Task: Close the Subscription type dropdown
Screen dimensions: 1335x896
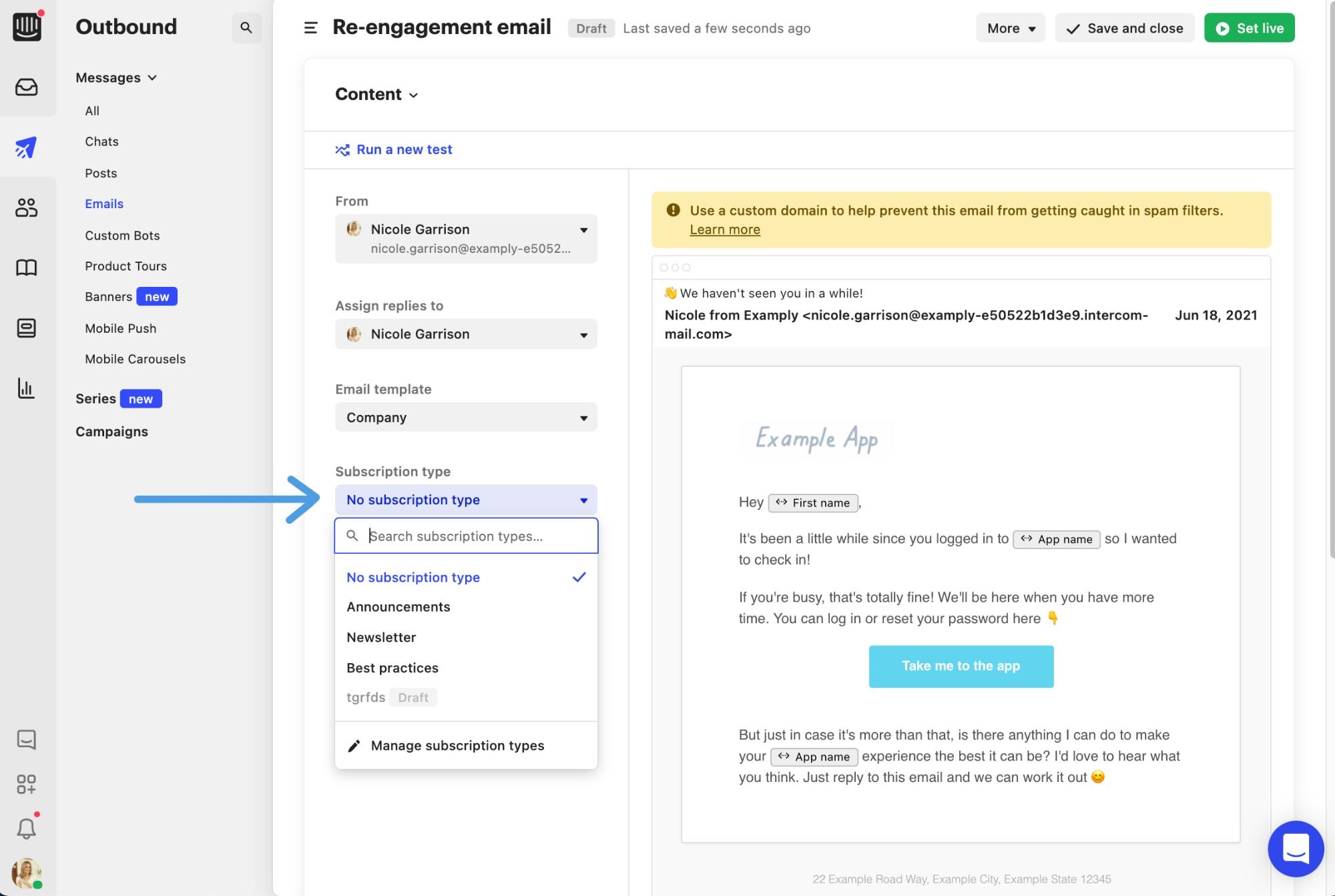Action: (466, 500)
